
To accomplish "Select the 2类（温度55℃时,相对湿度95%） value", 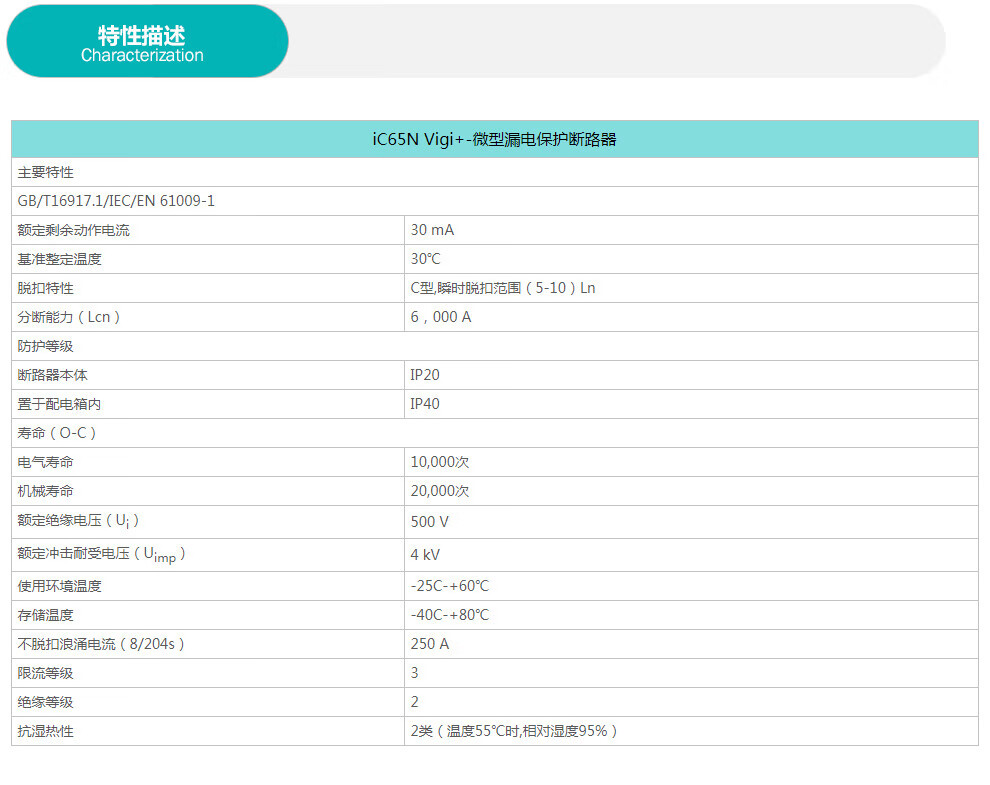I will click(514, 731).
